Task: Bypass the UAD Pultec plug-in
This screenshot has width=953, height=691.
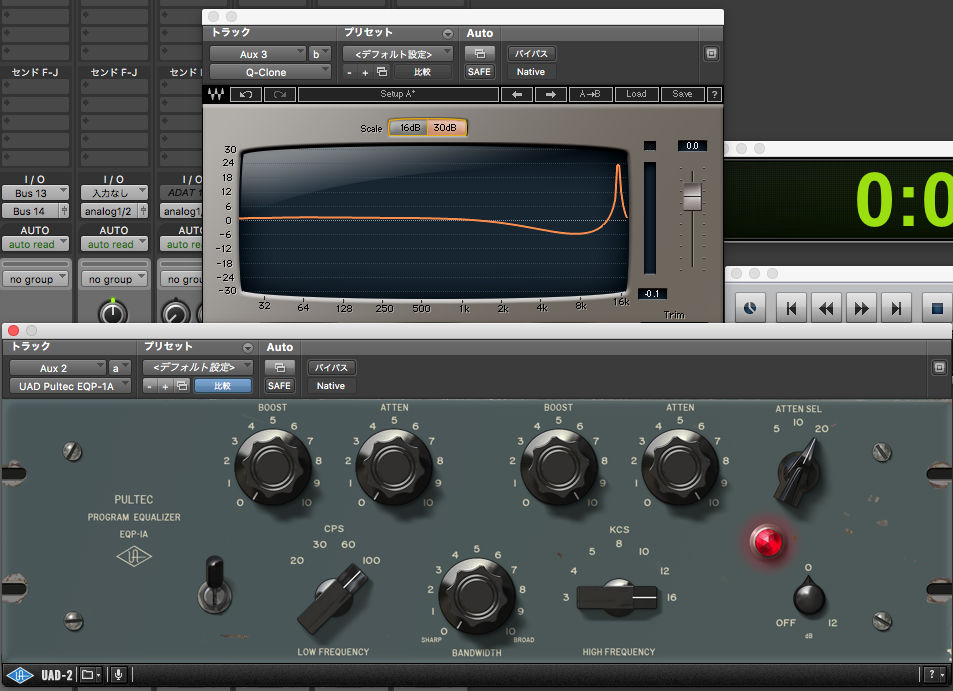Action: tap(331, 368)
